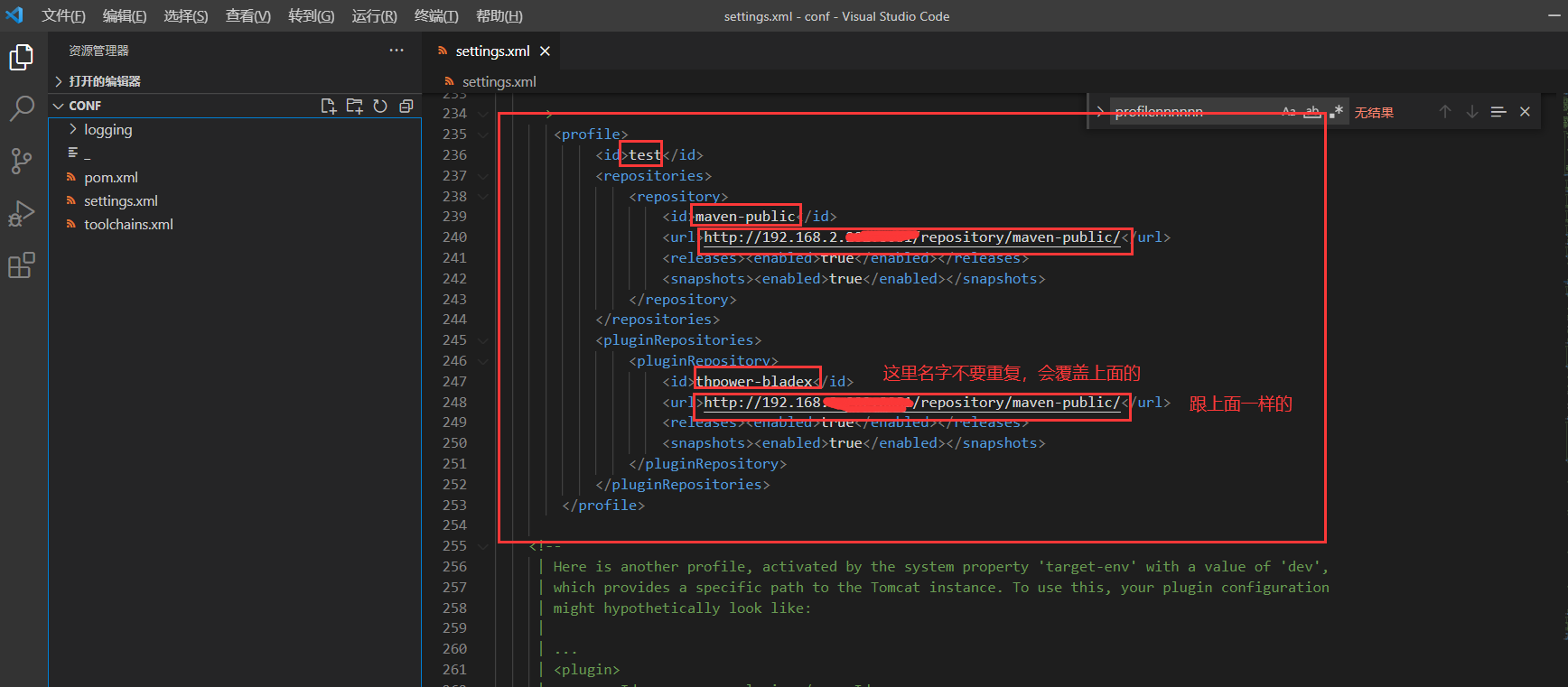
Task: Open the Run and Debug view
Action: click(x=22, y=214)
